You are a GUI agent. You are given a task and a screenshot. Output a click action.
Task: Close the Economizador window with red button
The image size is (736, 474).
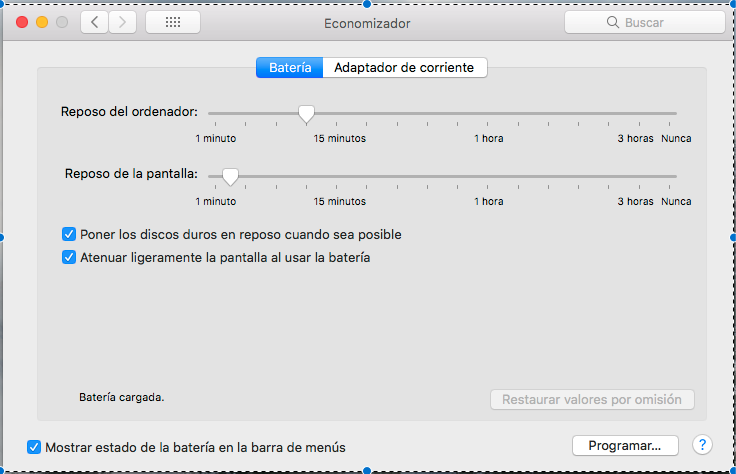coord(22,22)
